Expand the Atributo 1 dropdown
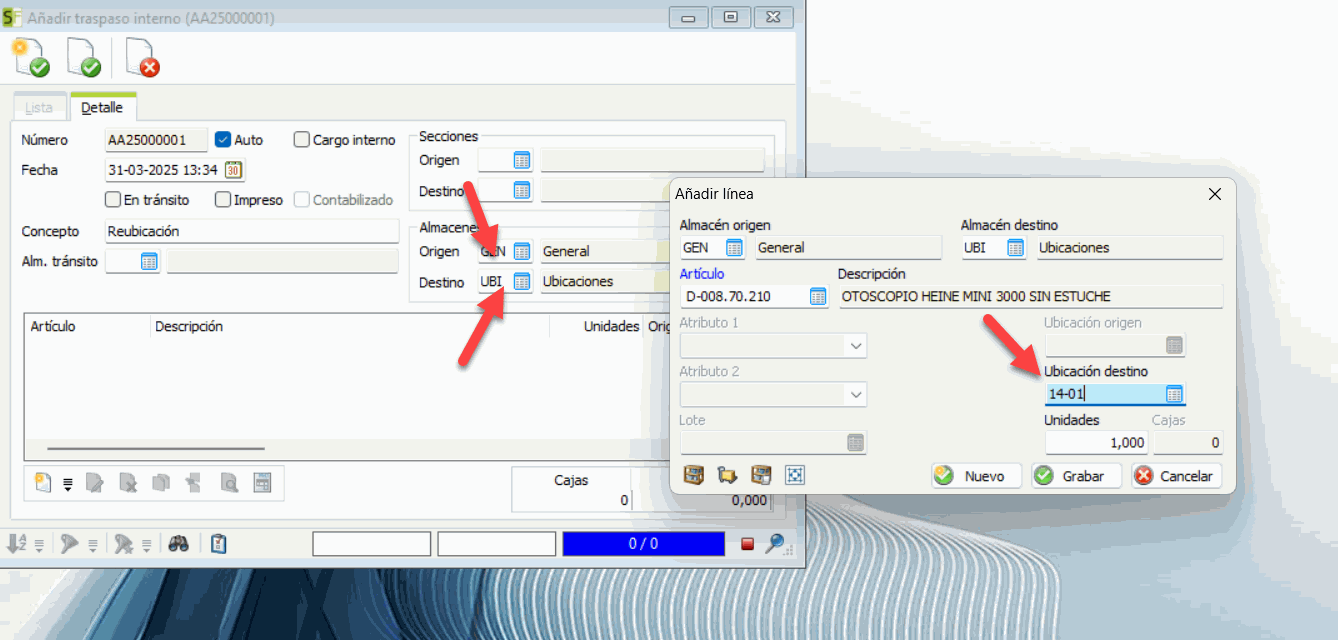1338x640 pixels. [855, 346]
